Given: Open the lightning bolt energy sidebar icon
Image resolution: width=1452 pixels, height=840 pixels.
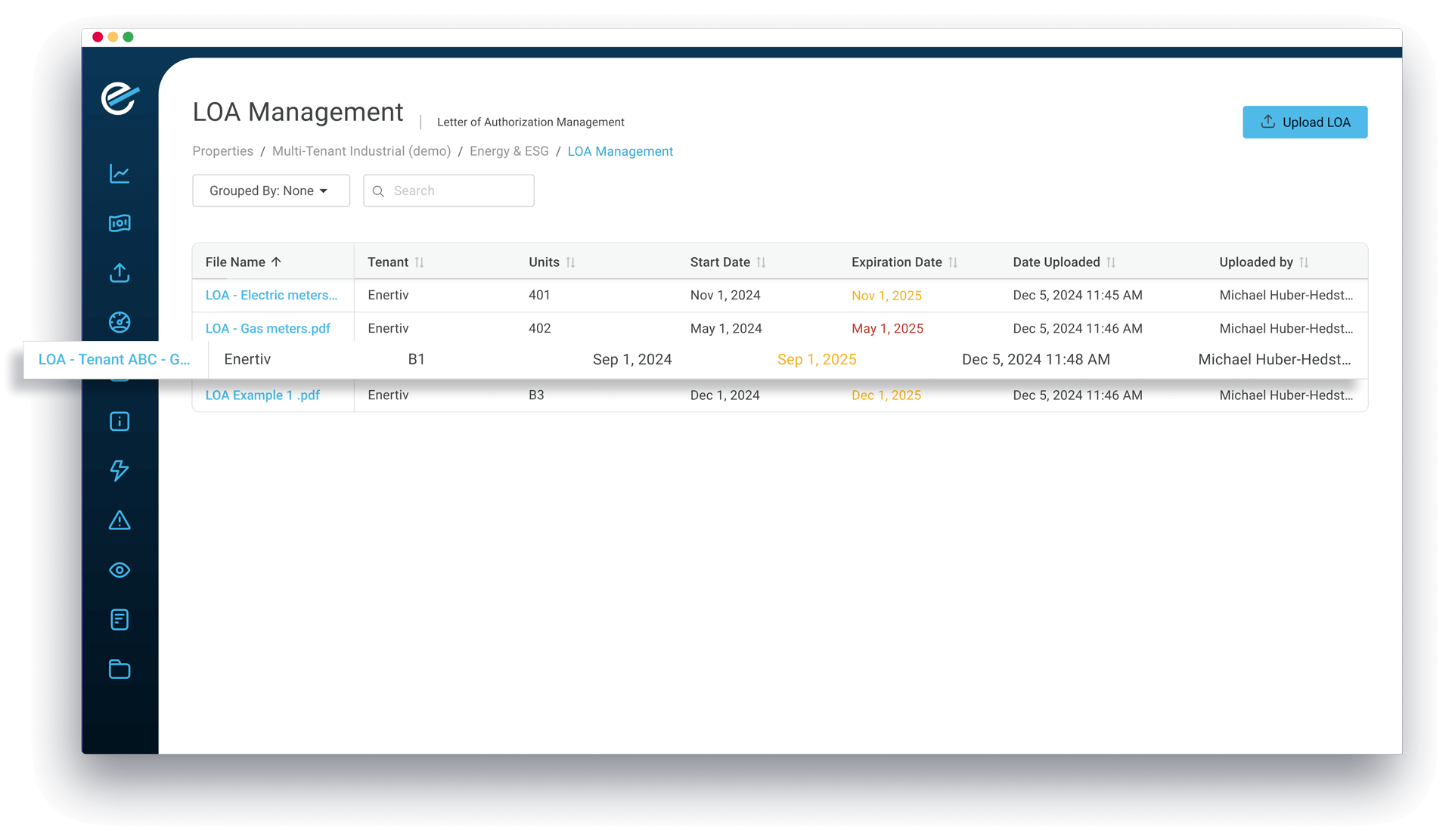Looking at the screenshot, I should 119,471.
